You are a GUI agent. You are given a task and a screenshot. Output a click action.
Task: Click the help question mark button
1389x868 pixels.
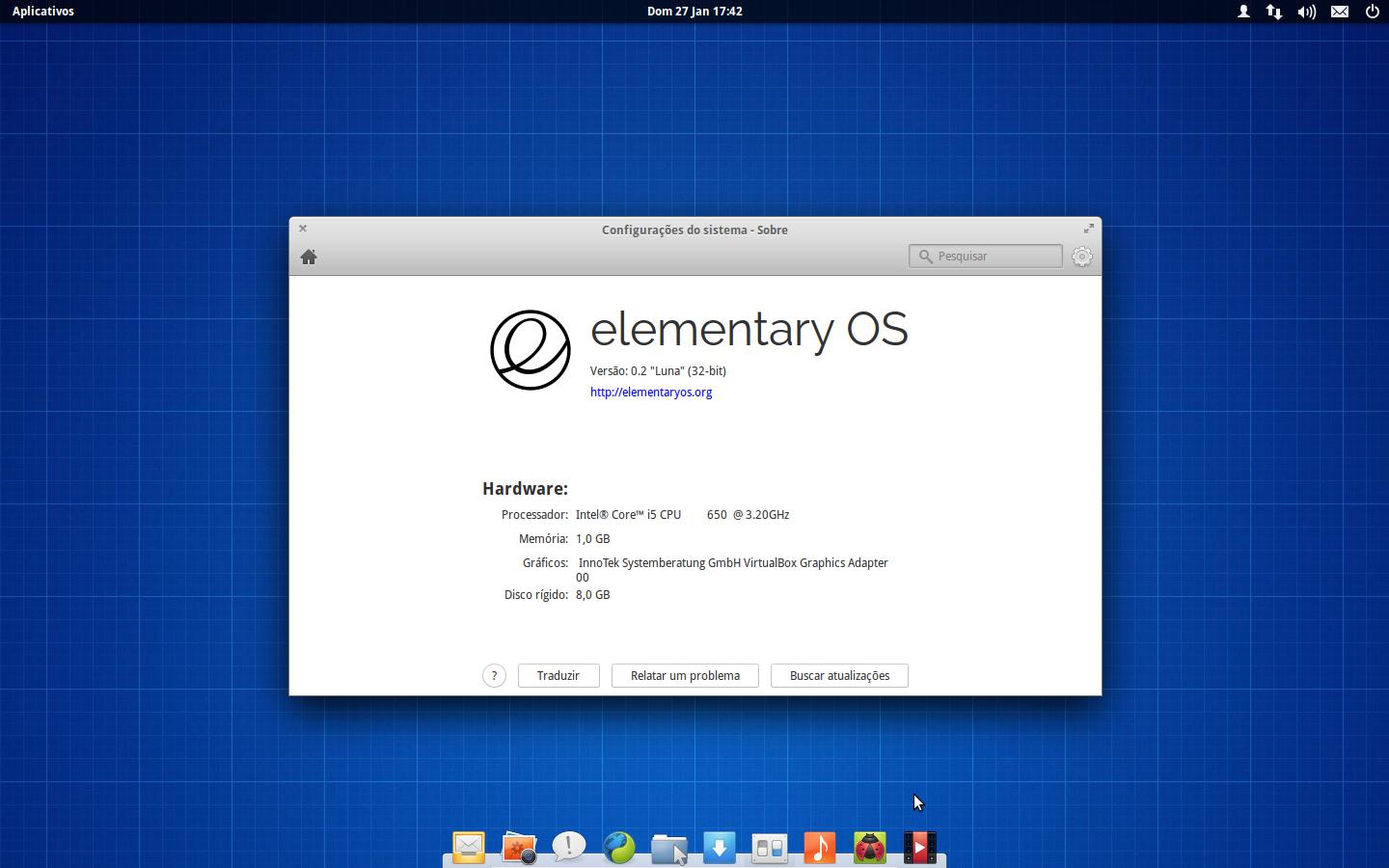494,675
